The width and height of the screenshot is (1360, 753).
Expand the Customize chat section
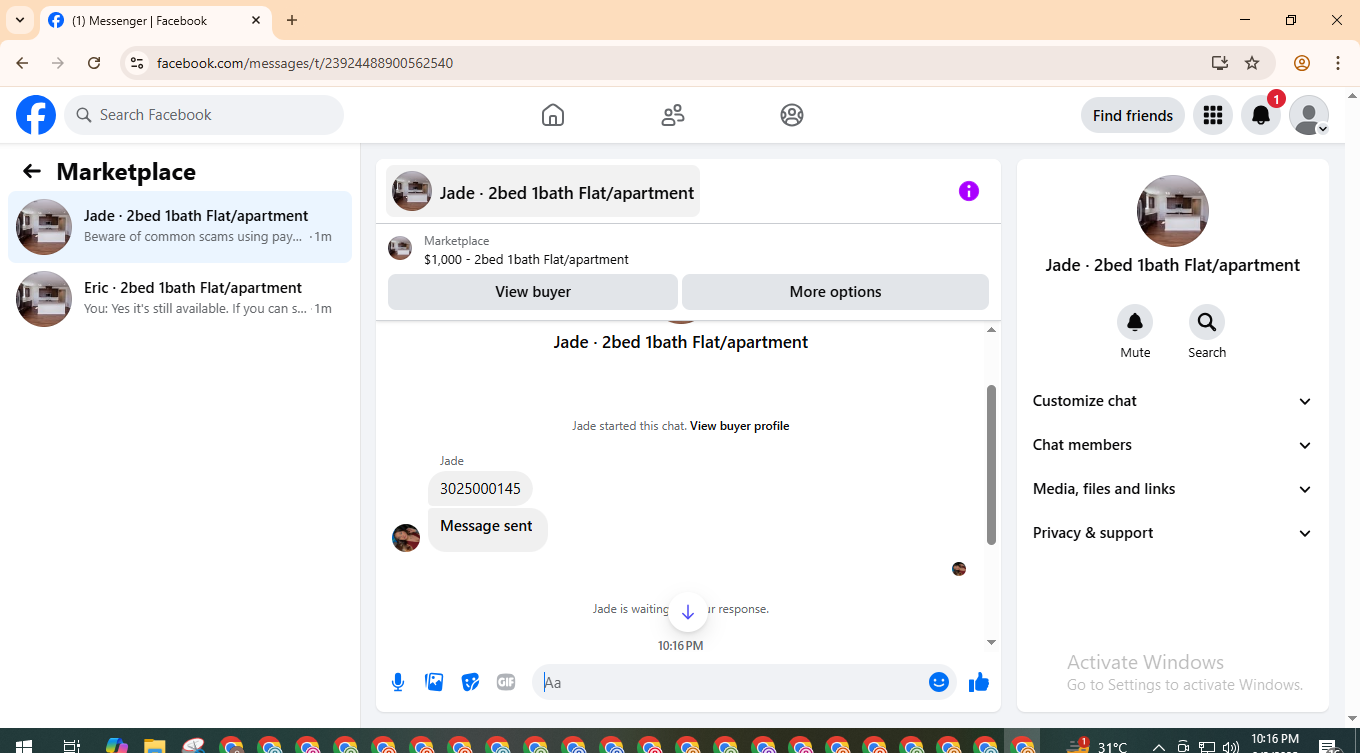click(1172, 401)
